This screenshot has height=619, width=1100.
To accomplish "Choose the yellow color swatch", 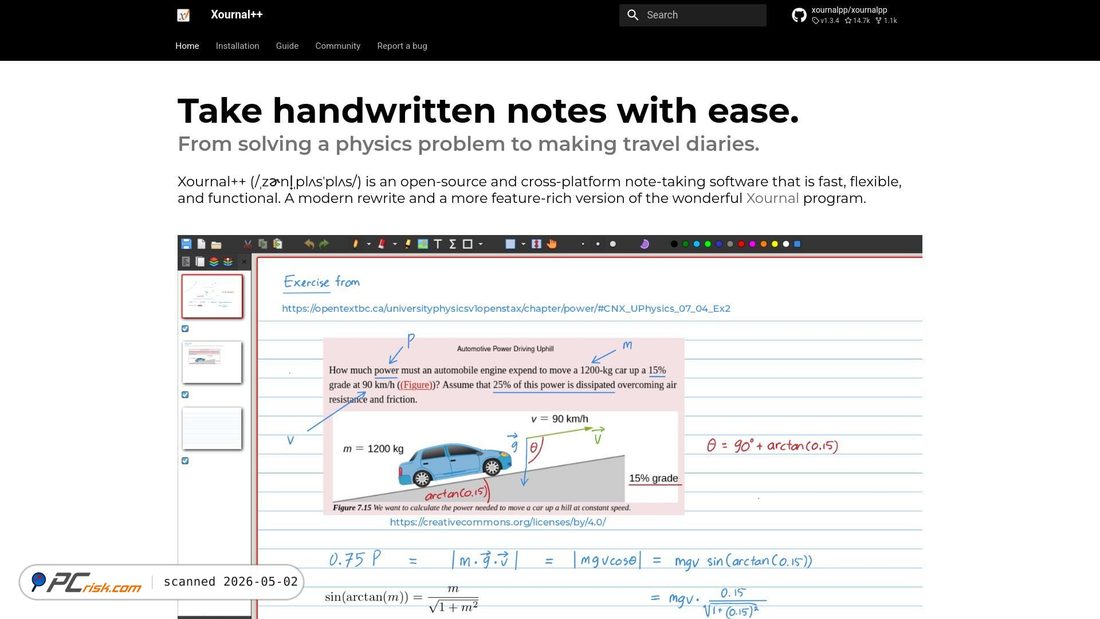I will (x=774, y=244).
